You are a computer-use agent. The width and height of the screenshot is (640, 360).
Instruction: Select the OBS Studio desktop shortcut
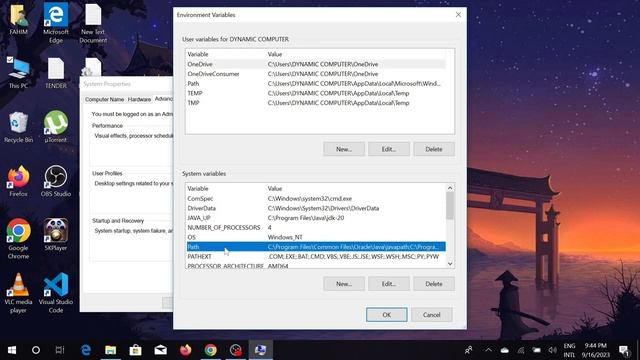pyautogui.click(x=56, y=182)
